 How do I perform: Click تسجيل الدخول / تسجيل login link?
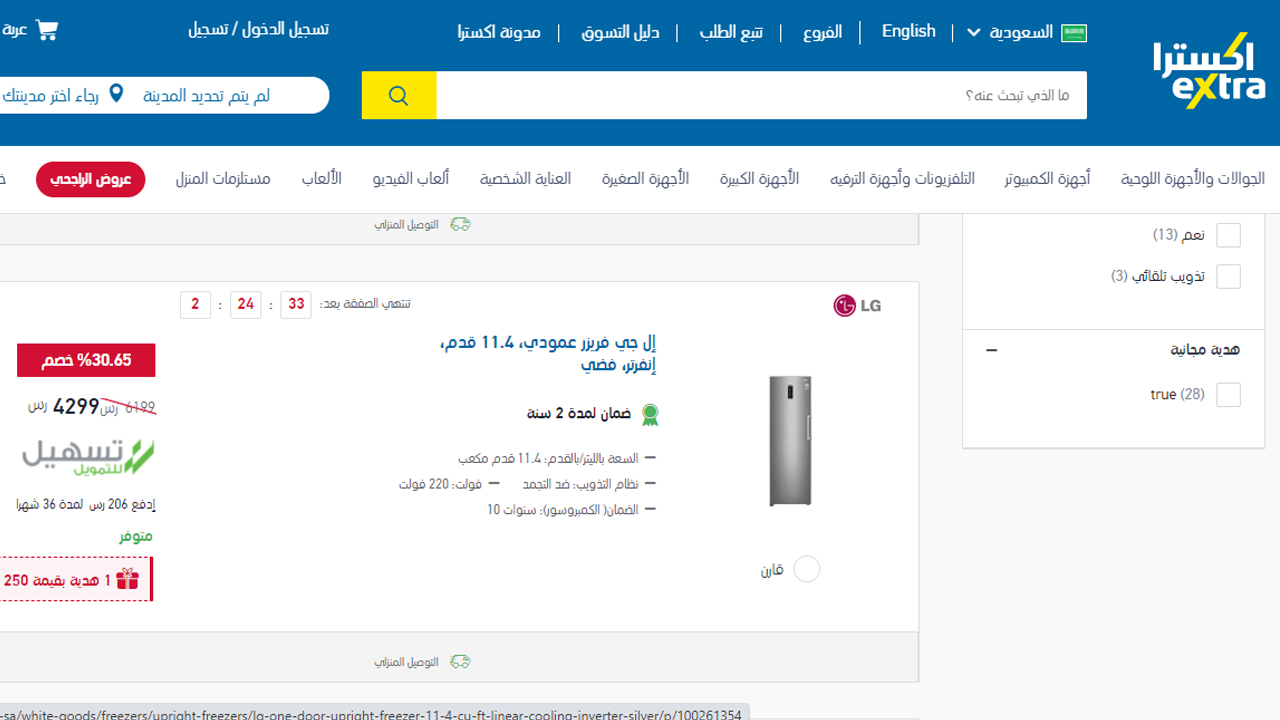click(x=258, y=29)
